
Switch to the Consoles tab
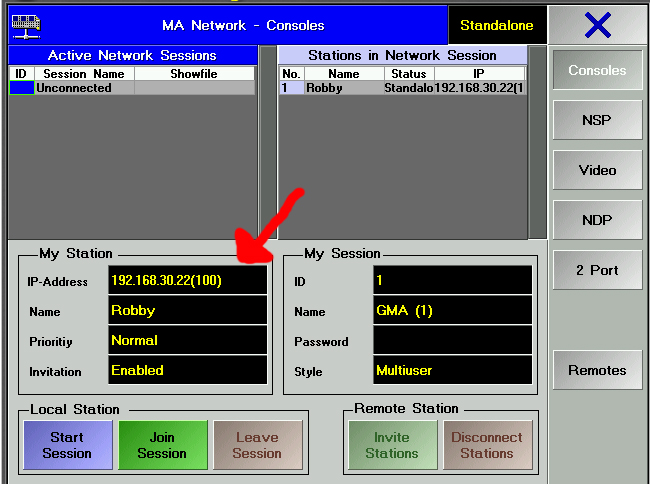(597, 70)
